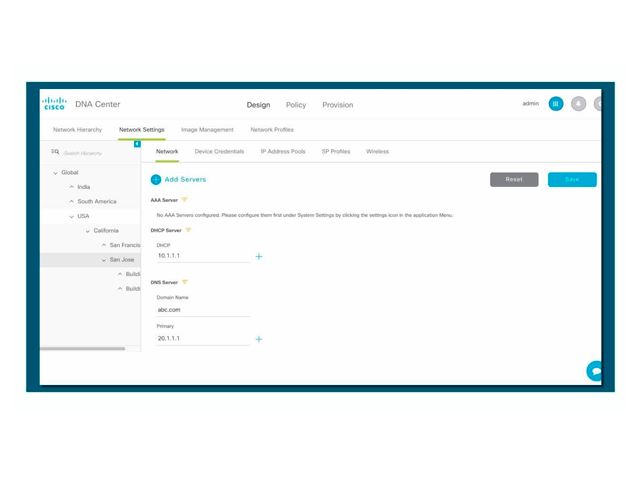Collapse the USA tree node

pyautogui.click(x=72, y=217)
